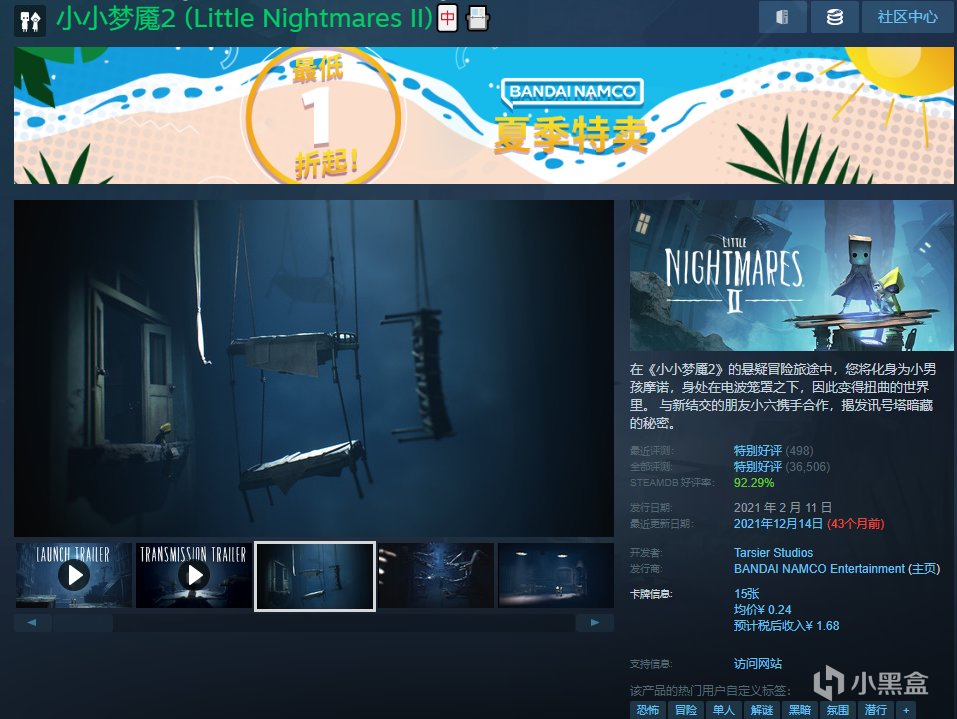Image resolution: width=957 pixels, height=719 pixels.
Task: Select the 冒险 tag
Action: [x=685, y=710]
